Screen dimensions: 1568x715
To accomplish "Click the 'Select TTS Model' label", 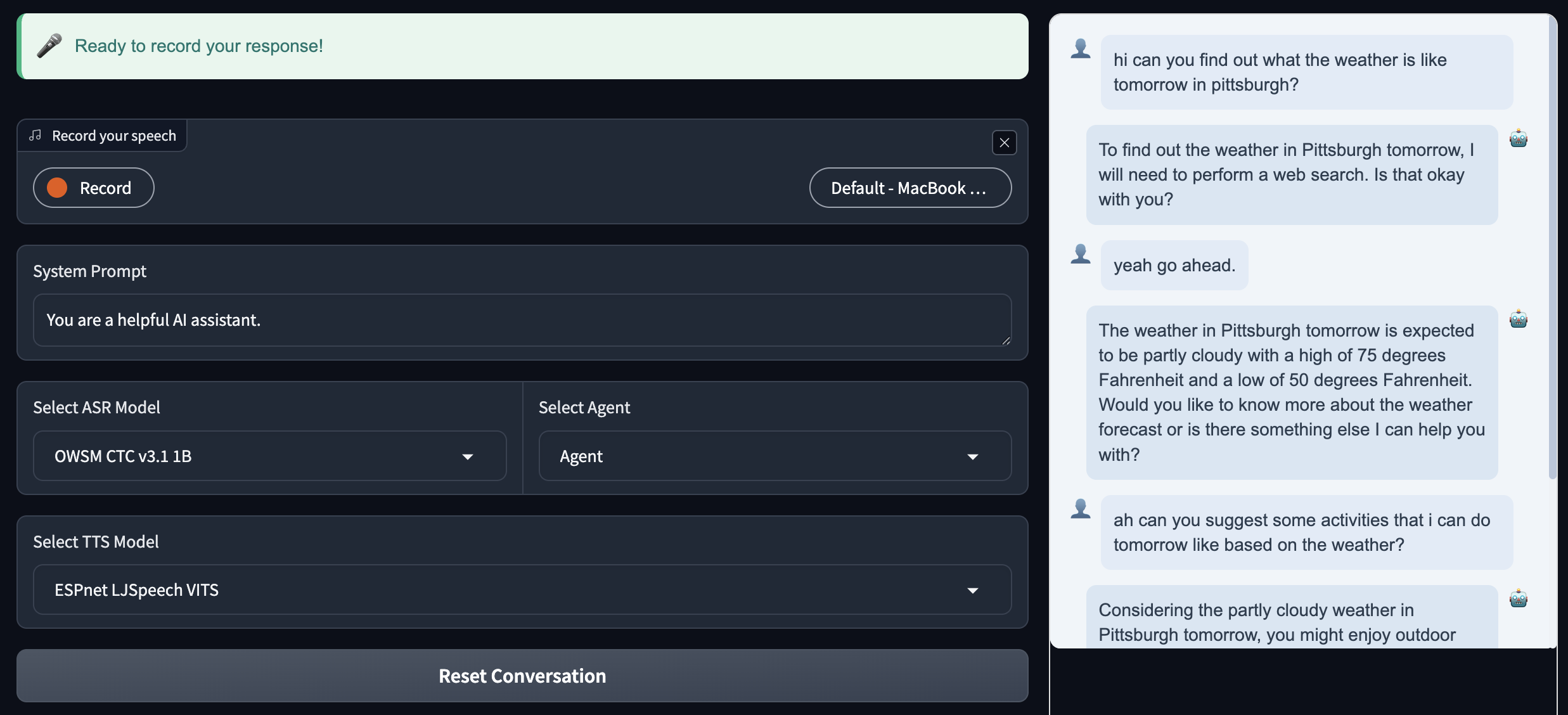I will (96, 541).
